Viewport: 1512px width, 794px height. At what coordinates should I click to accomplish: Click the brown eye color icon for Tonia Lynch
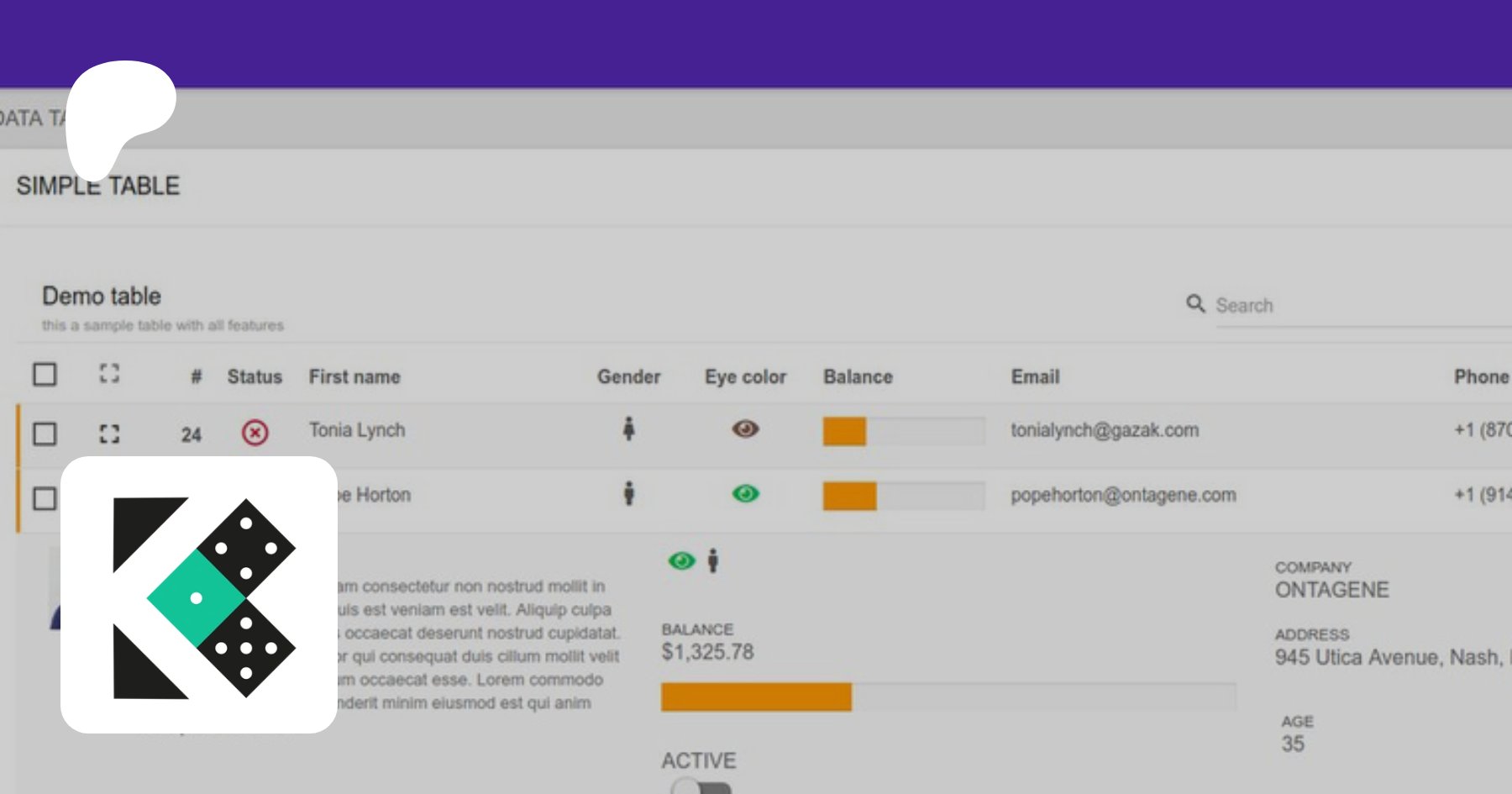pyautogui.click(x=745, y=429)
